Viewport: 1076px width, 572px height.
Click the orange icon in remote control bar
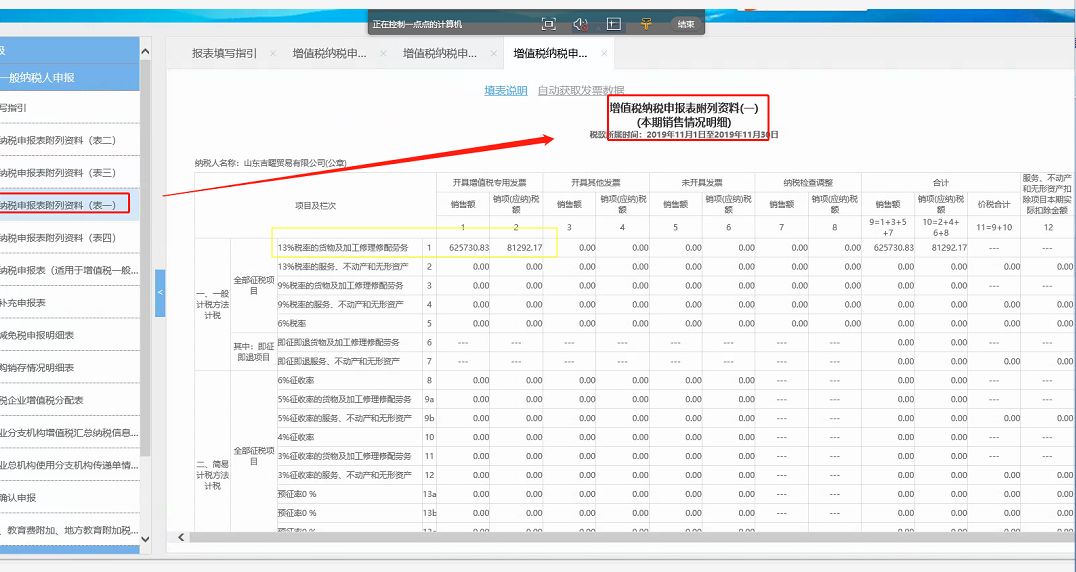[646, 23]
